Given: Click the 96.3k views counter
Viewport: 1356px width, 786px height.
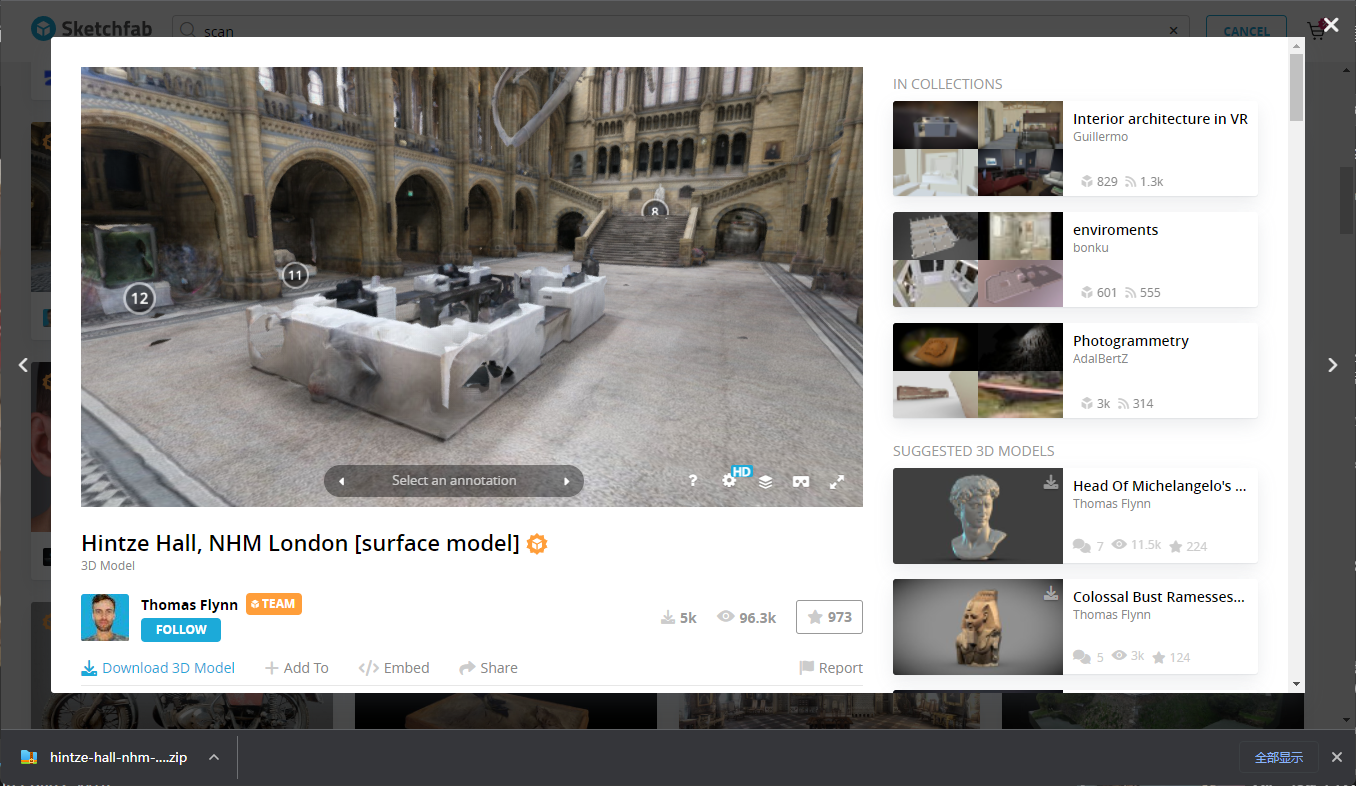Looking at the screenshot, I should pos(747,618).
